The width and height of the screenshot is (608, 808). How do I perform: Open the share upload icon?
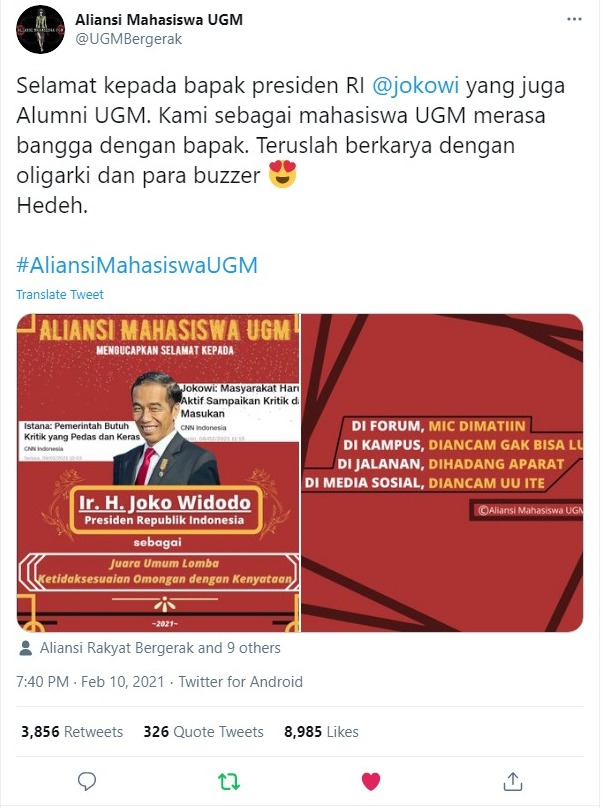[512, 781]
